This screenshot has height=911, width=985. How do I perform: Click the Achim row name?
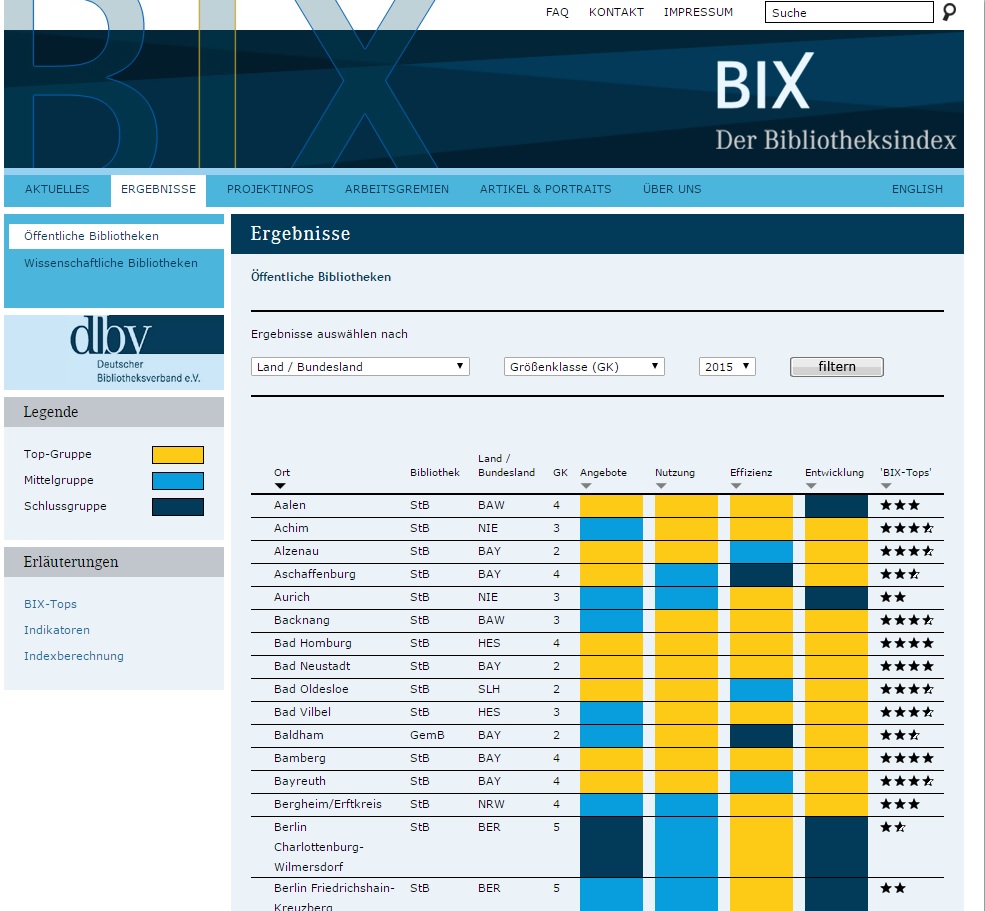coord(291,528)
